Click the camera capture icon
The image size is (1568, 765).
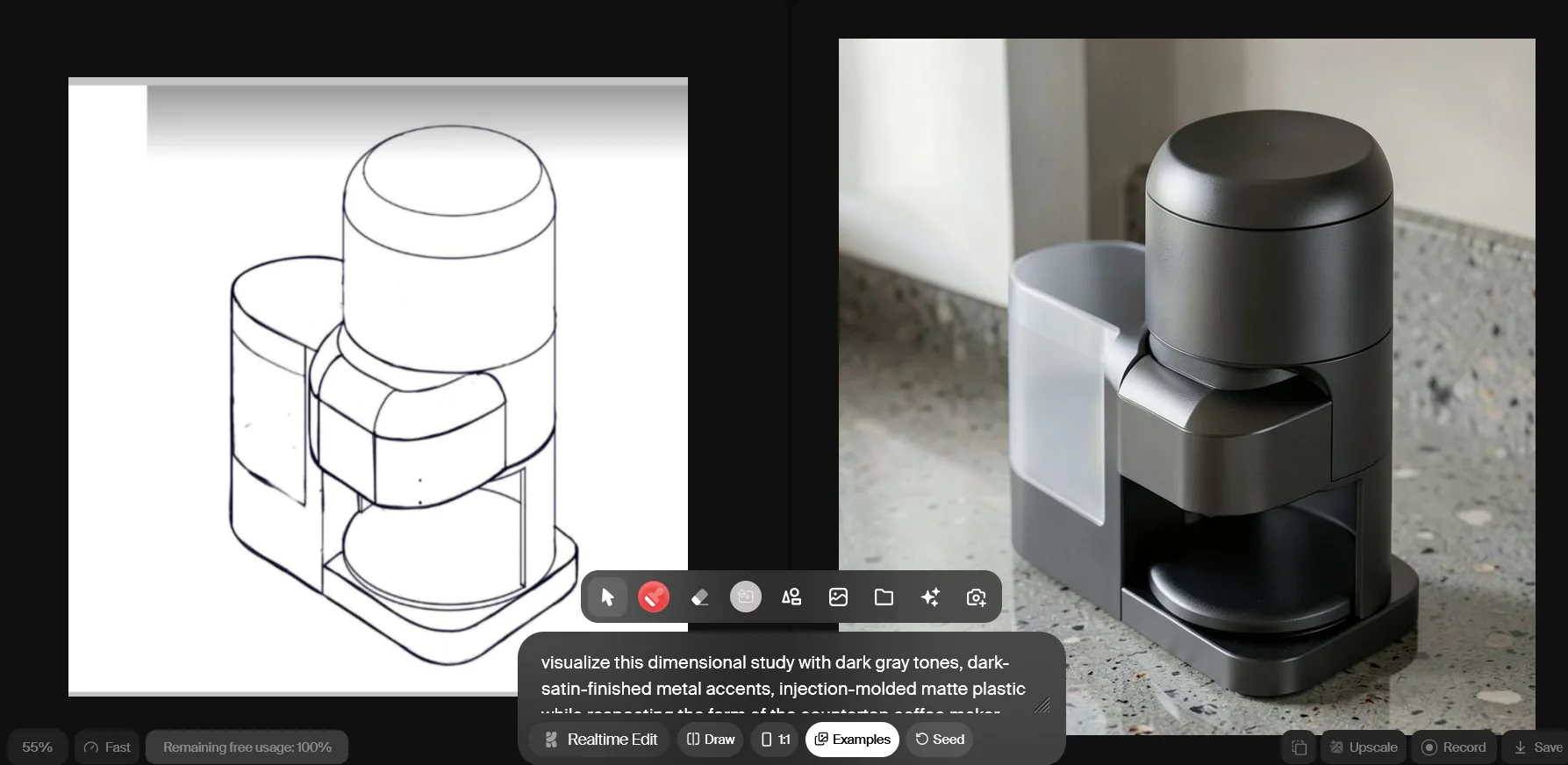pos(976,597)
